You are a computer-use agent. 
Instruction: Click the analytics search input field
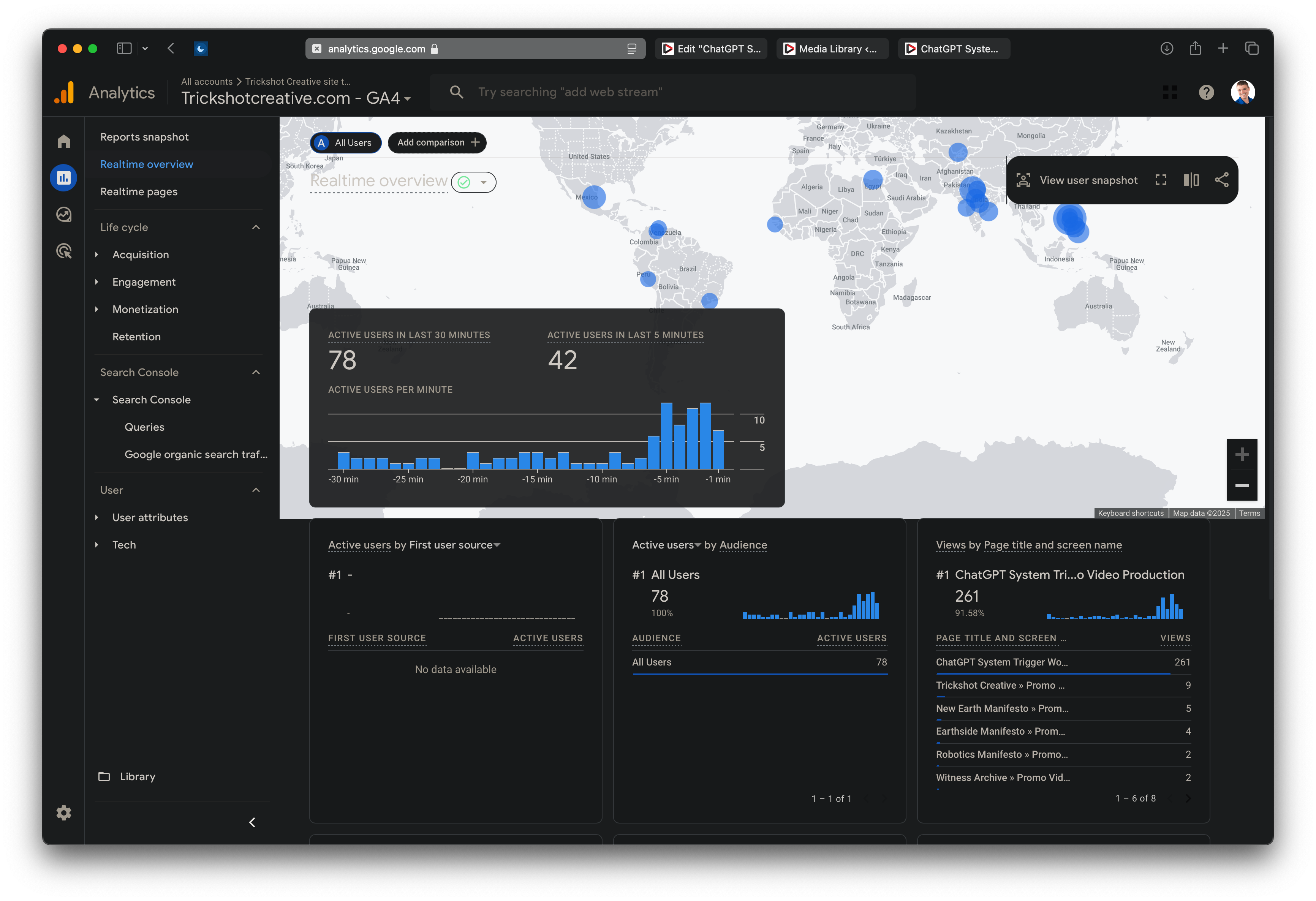[x=673, y=92]
